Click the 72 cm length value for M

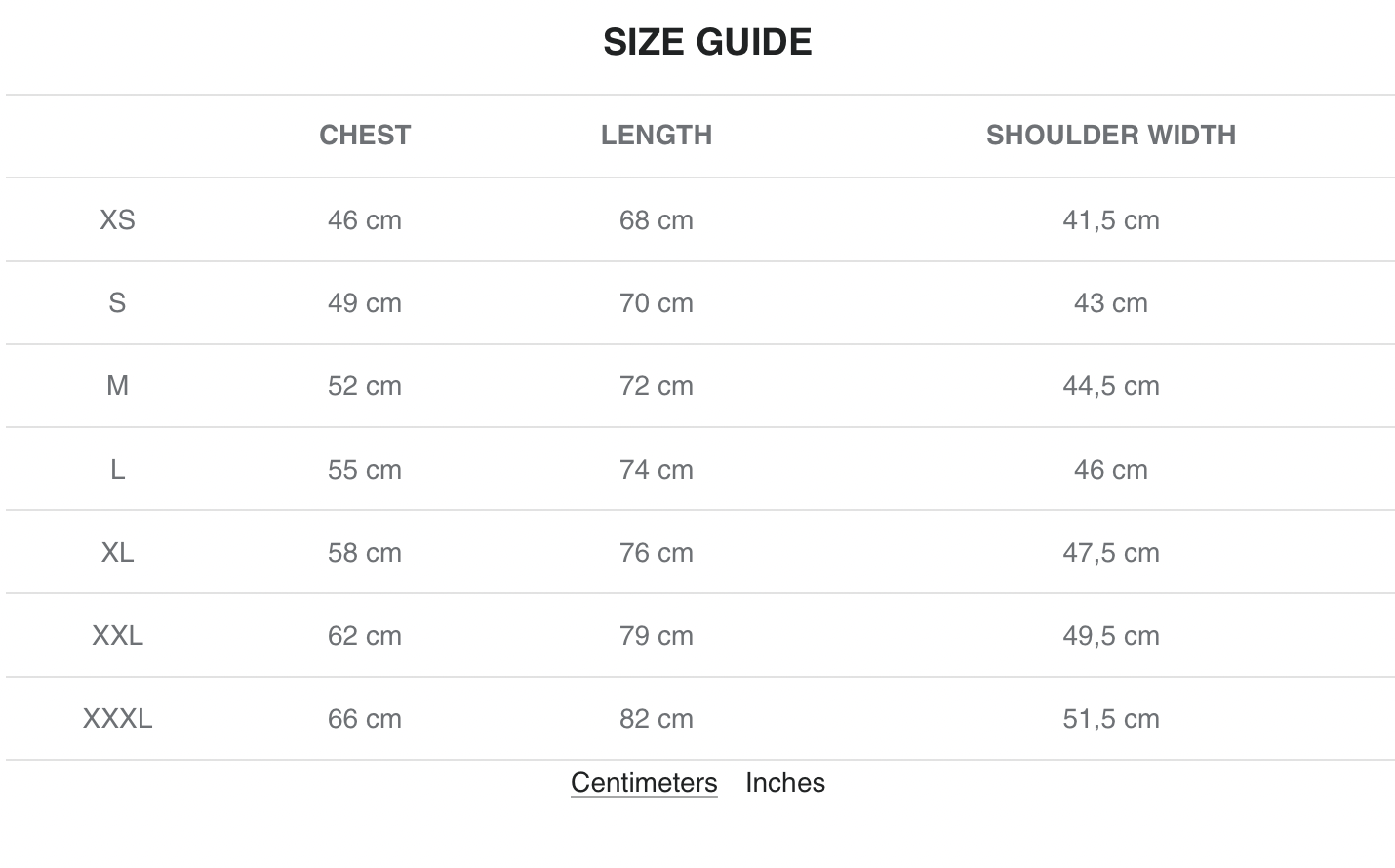click(657, 385)
